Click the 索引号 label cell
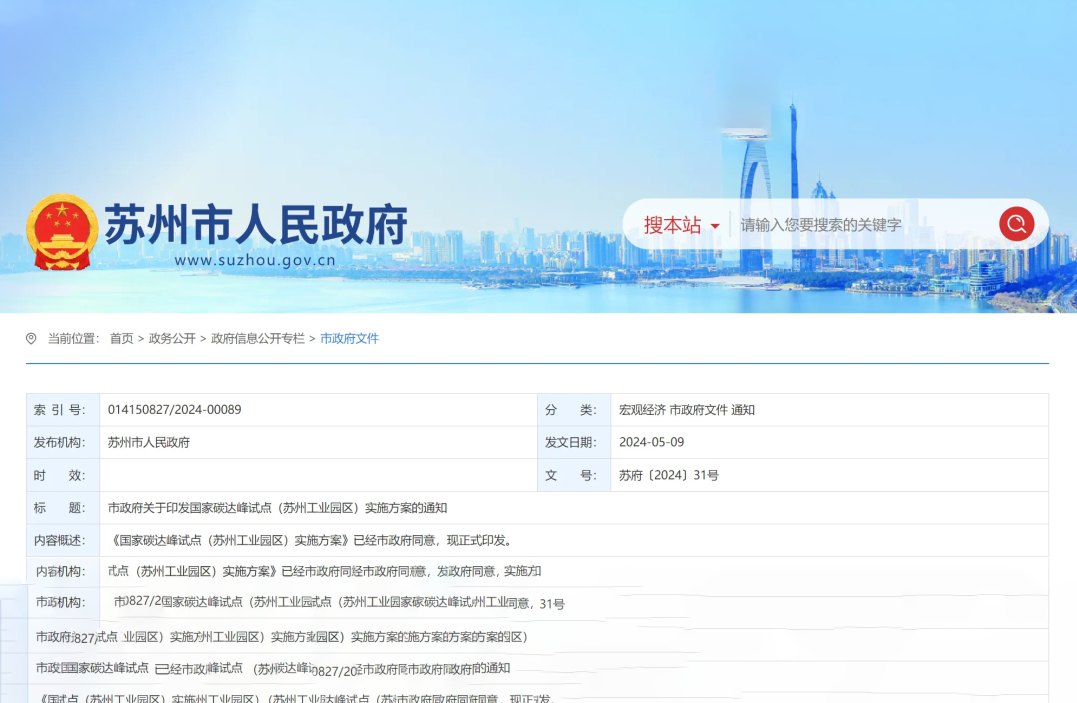1077x703 pixels. [x=62, y=410]
